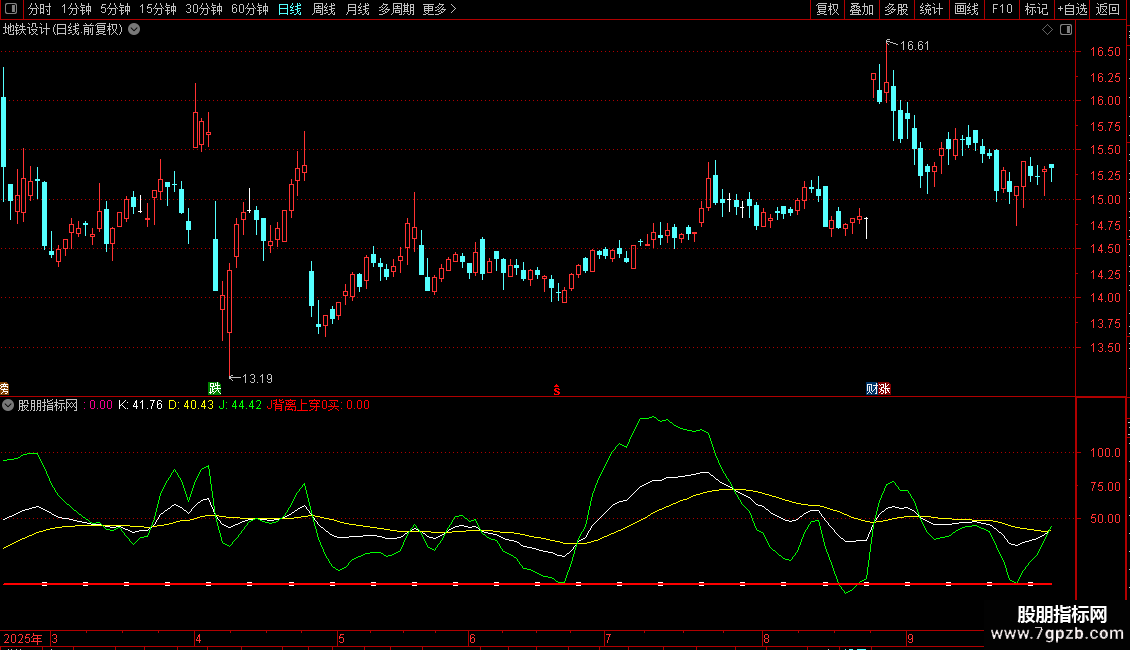
Task: Switch to the 周线 weekly tab
Action: tap(324, 9)
